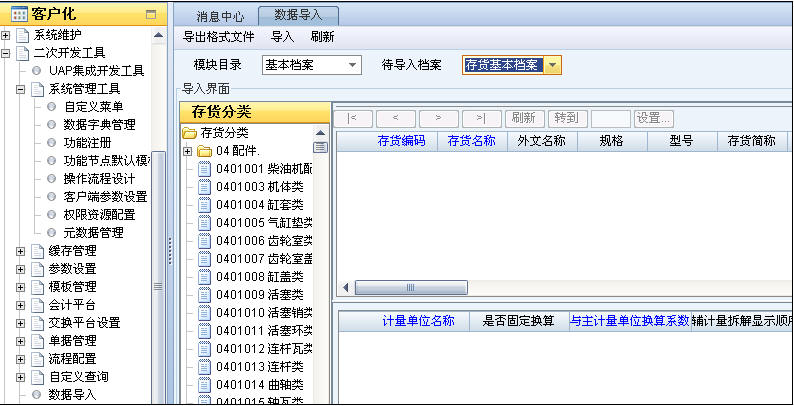Expand the 04 配件 folder node

coord(188,151)
